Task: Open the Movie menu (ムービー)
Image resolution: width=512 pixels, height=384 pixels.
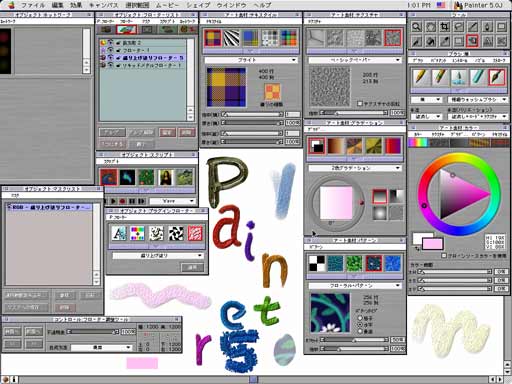Action: pos(167,5)
